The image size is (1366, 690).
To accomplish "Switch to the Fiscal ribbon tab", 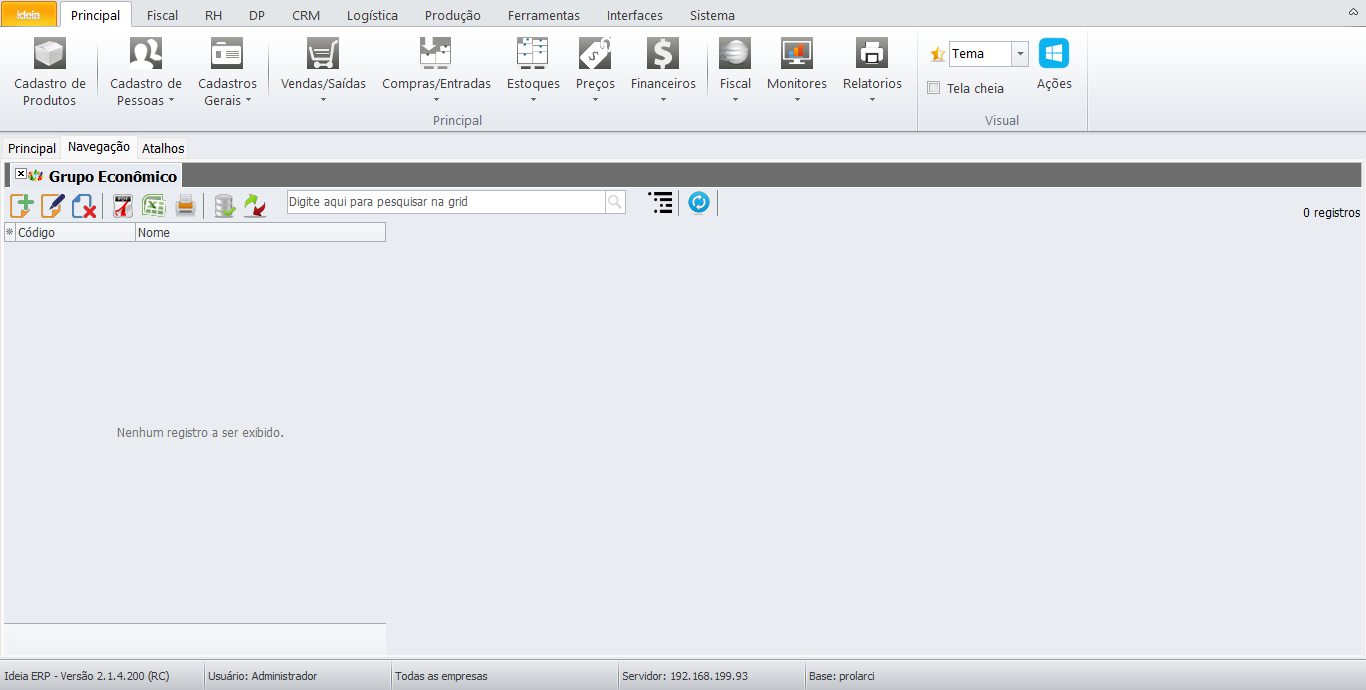I will coord(162,15).
